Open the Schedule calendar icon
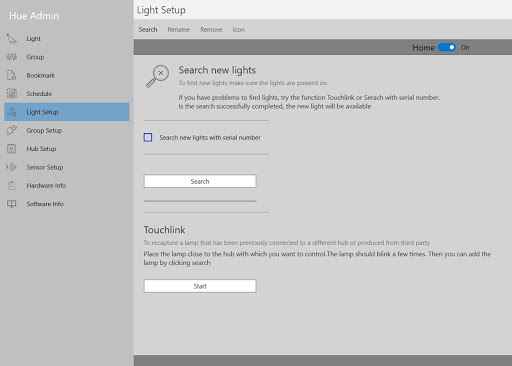512x366 pixels. (x=11, y=93)
